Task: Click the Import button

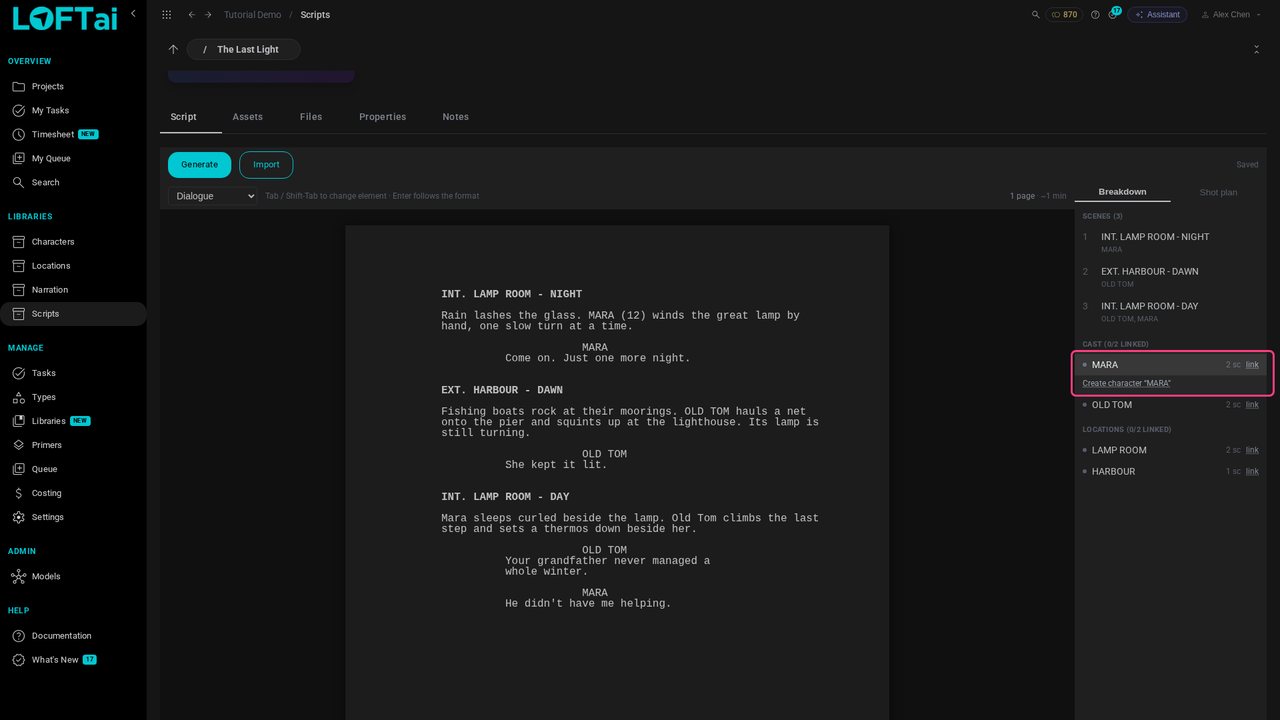Action: tap(266, 165)
